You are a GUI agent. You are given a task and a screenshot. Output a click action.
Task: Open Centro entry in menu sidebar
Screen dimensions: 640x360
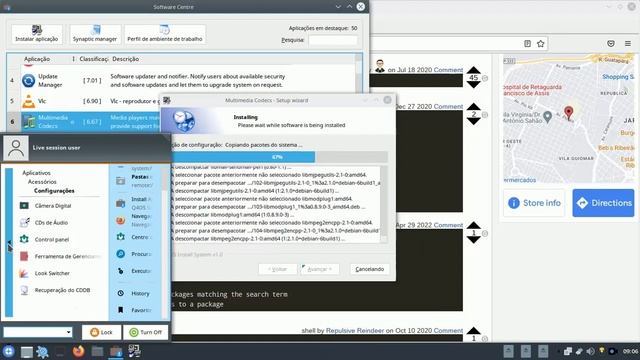tap(135, 237)
